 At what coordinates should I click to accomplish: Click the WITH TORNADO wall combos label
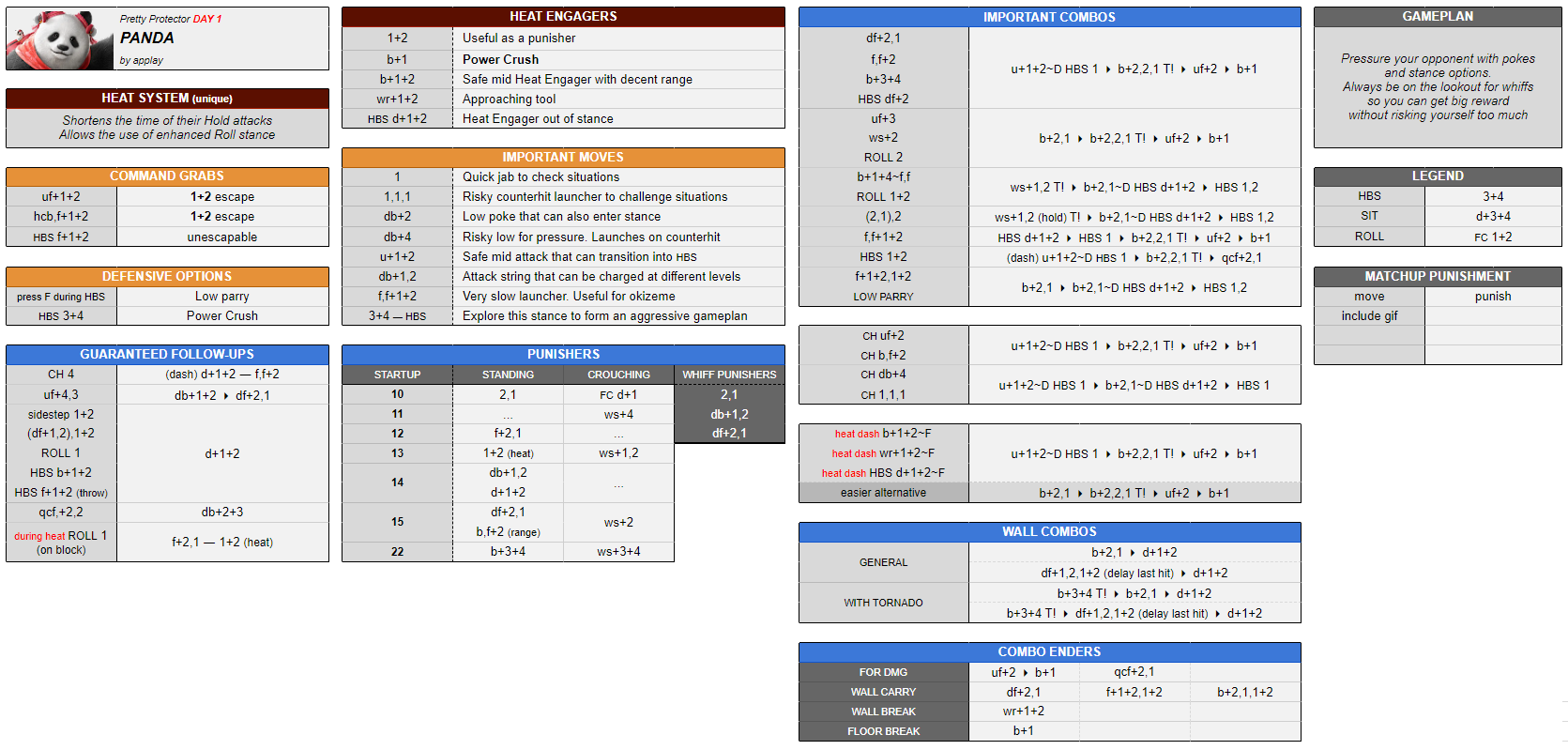pos(883,603)
